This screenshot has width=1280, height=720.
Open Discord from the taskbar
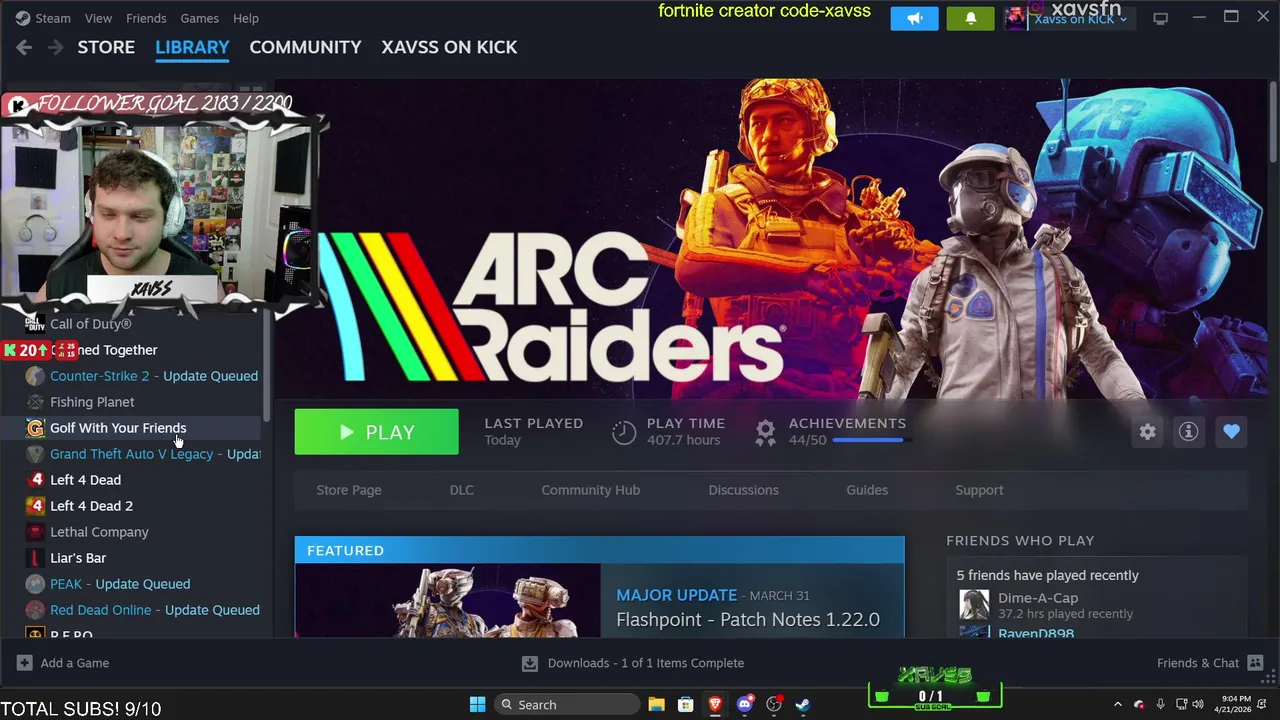coord(744,704)
